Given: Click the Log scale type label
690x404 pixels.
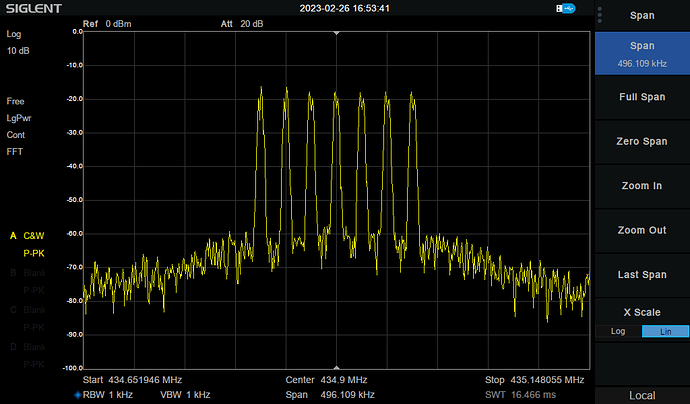Looking at the screenshot, I should (14, 34).
